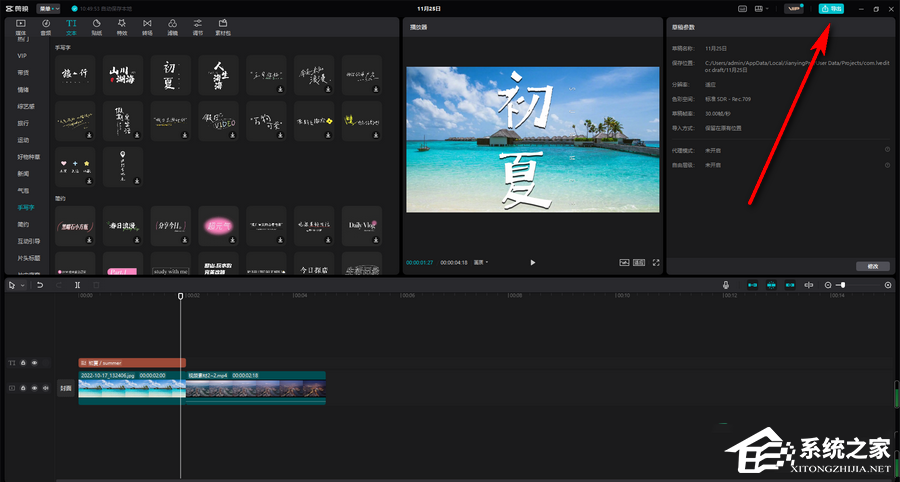Toggle lock on the main video track
This screenshot has width=900, height=482.
(x=23, y=387)
